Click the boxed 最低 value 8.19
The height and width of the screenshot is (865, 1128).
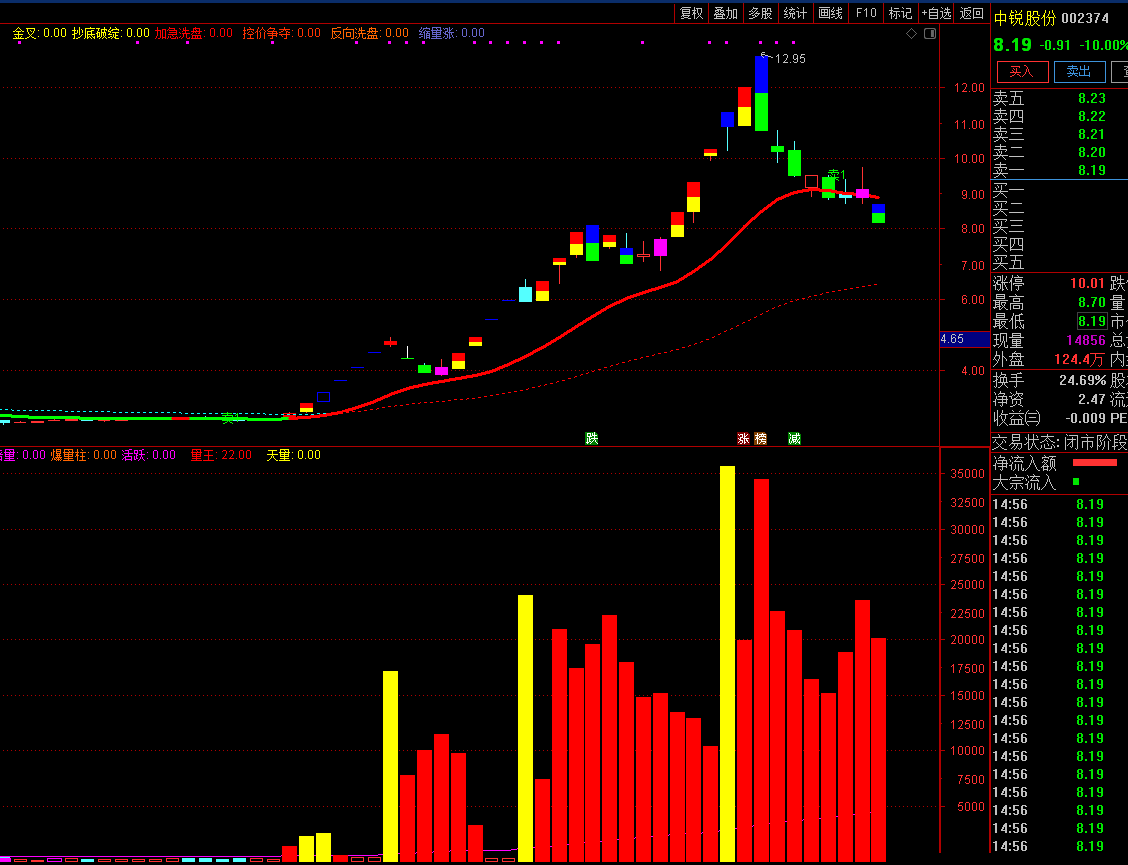click(x=1091, y=321)
